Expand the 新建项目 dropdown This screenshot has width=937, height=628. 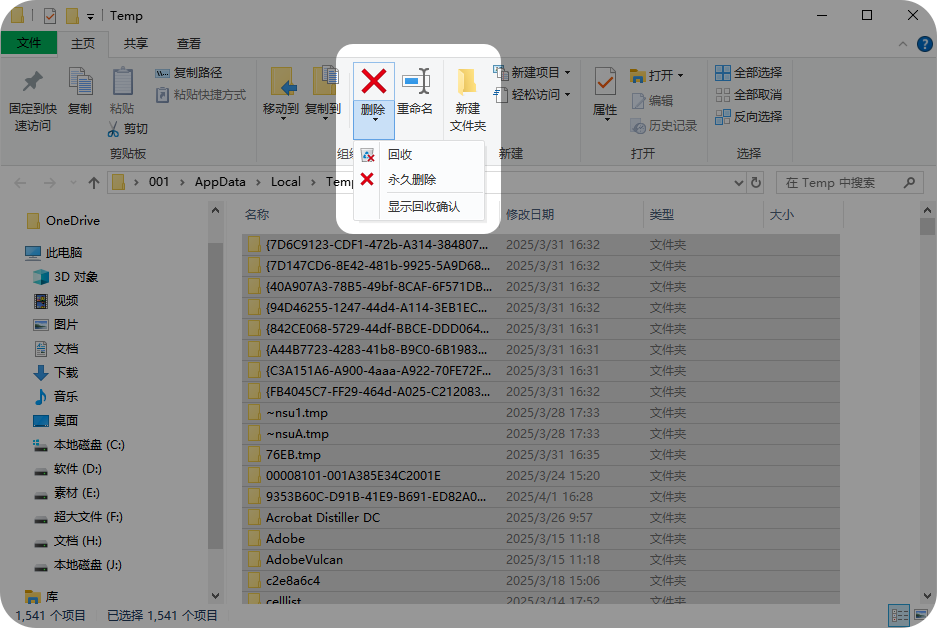point(567,72)
